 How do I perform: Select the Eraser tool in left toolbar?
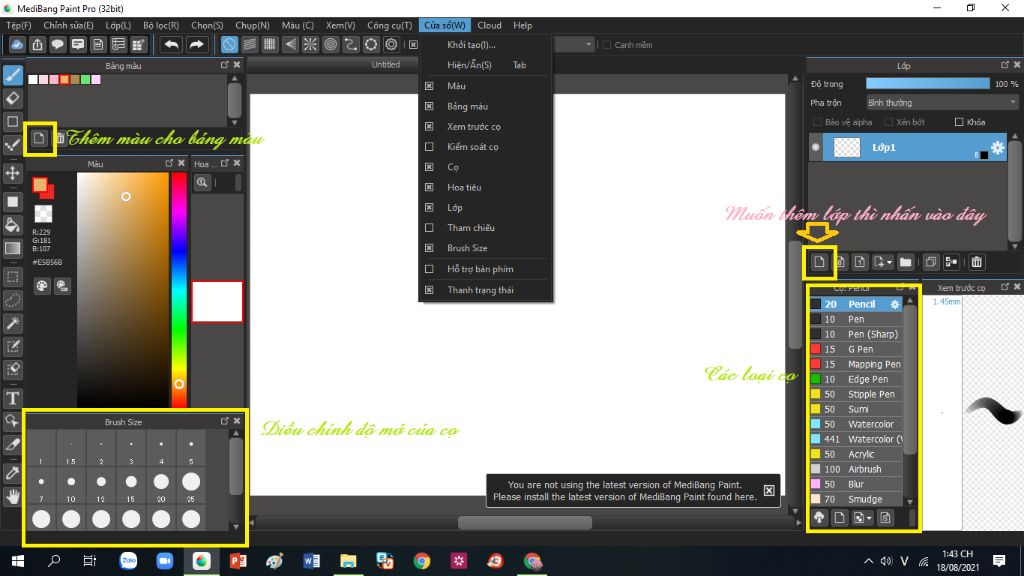click(x=12, y=98)
